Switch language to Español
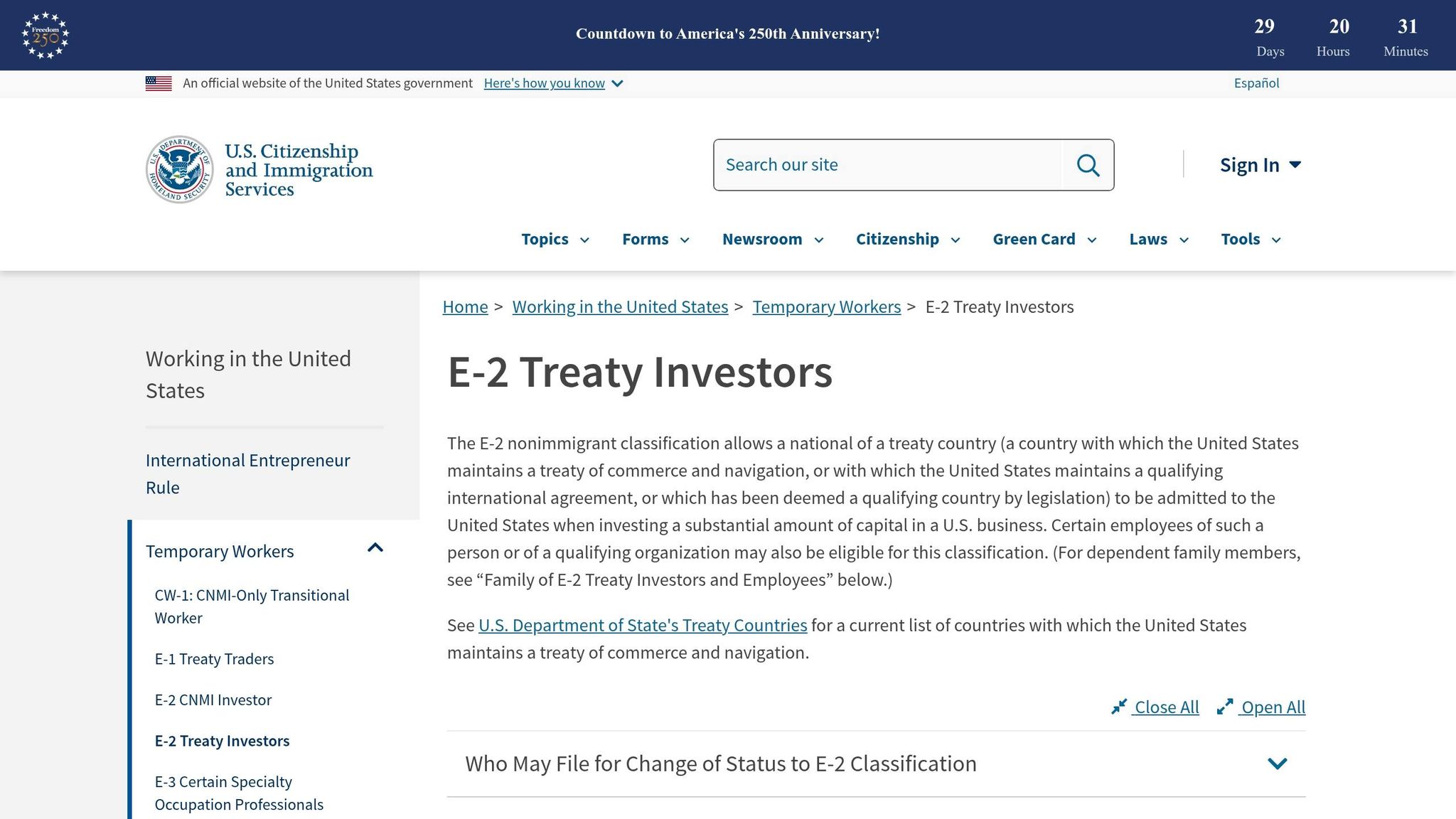 [1256, 83]
